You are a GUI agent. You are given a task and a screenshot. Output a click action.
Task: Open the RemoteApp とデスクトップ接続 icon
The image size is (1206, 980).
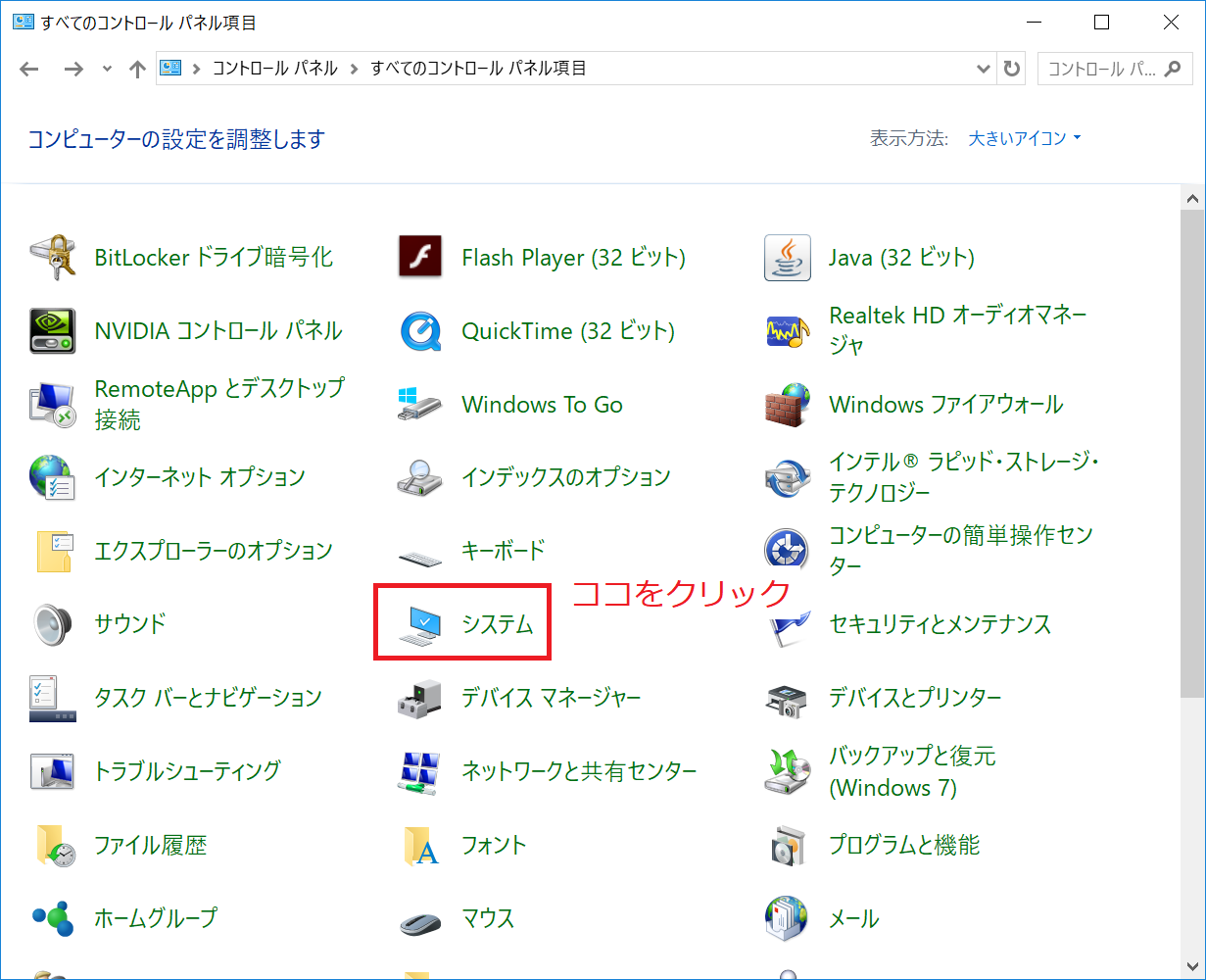pyautogui.click(x=53, y=405)
